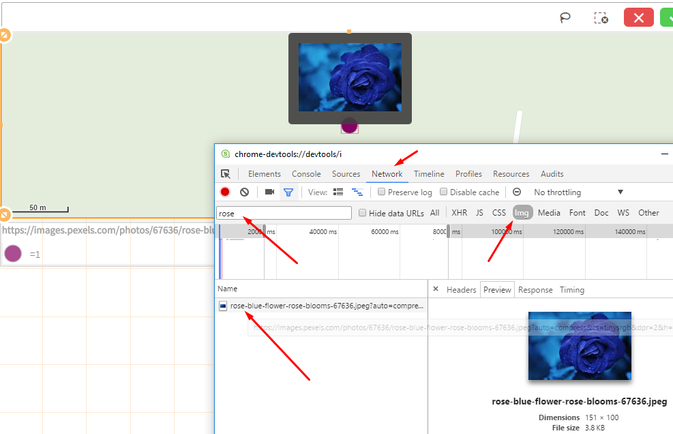This screenshot has height=434, width=673.
Task: Filter requests by JS
Action: tap(479, 212)
